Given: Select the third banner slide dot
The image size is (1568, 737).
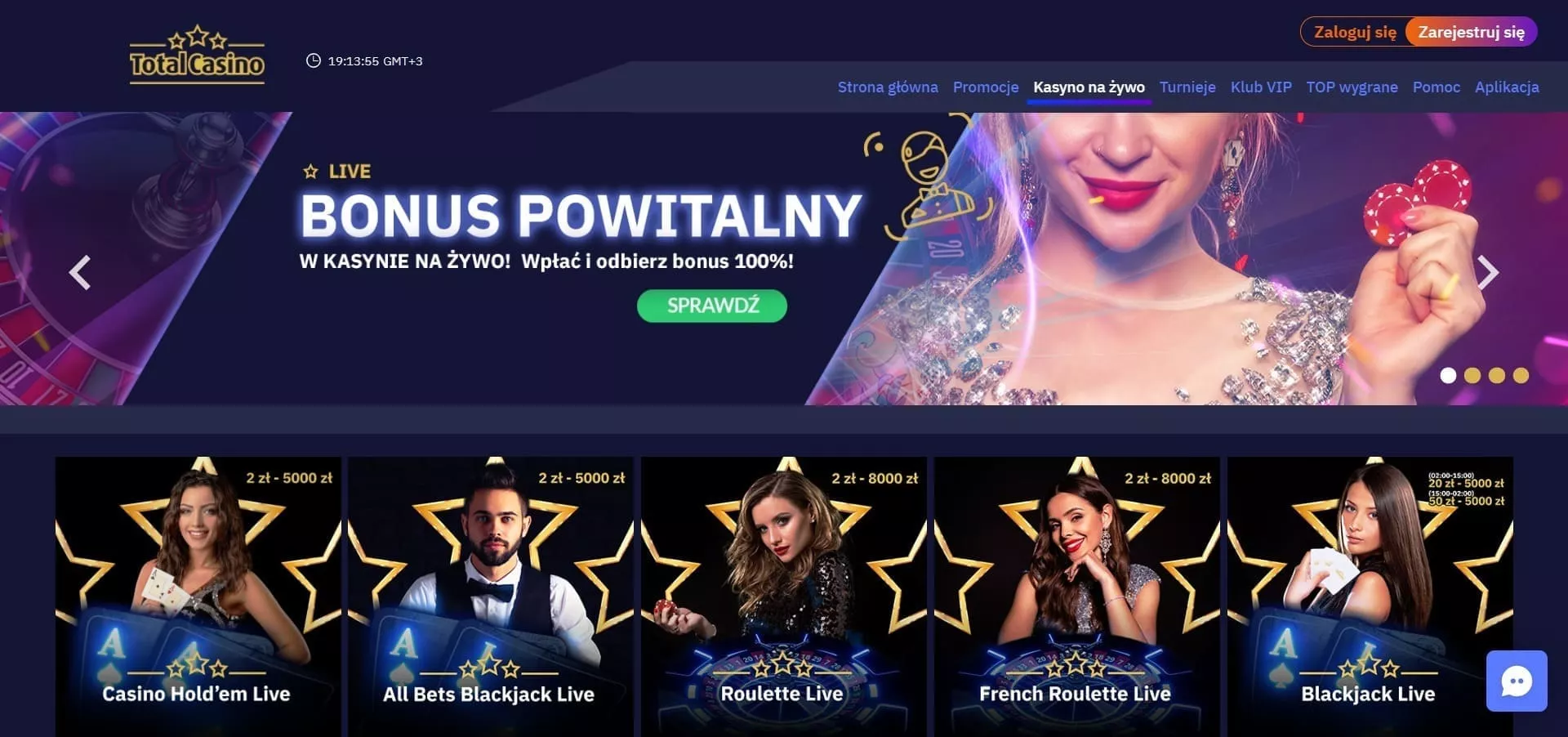Looking at the screenshot, I should [x=1497, y=375].
